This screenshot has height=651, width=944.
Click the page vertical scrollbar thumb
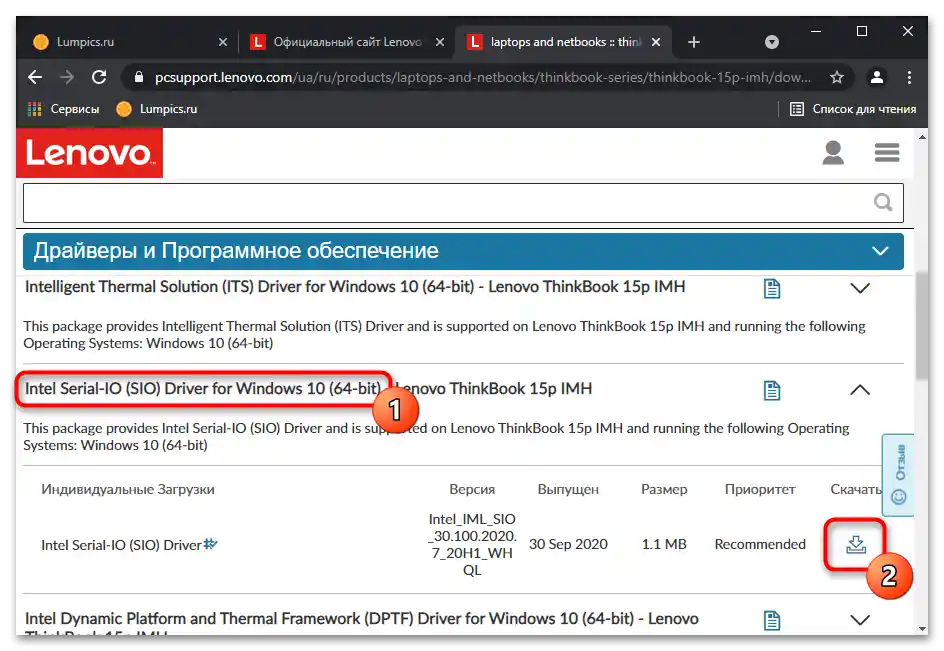click(x=921, y=325)
